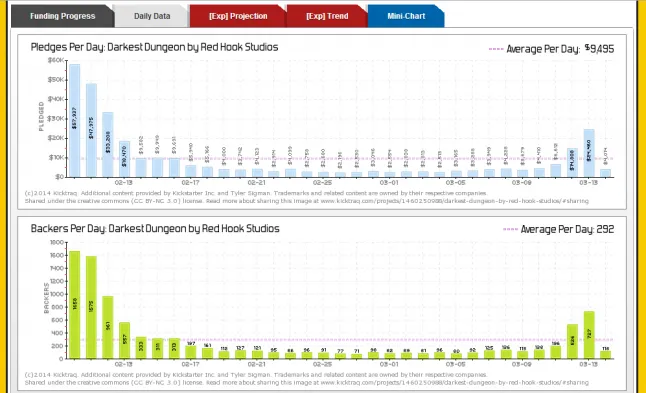Click the third pledges bar at $33,208

pyautogui.click(x=108, y=145)
